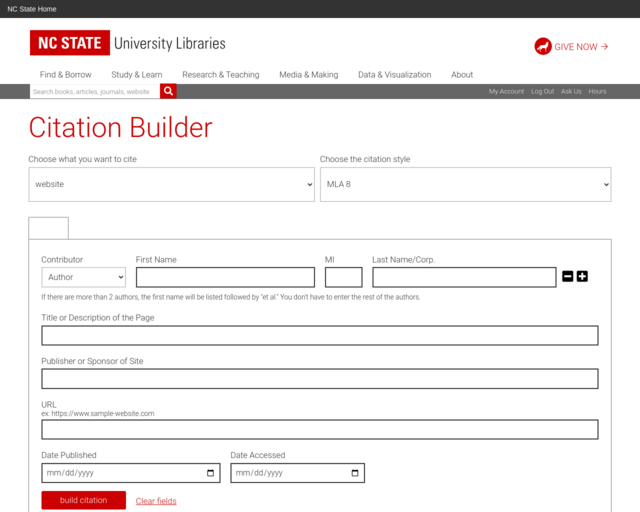This screenshot has height=512, width=640.
Task: Open the Find & Borrow menu
Action: point(65,75)
